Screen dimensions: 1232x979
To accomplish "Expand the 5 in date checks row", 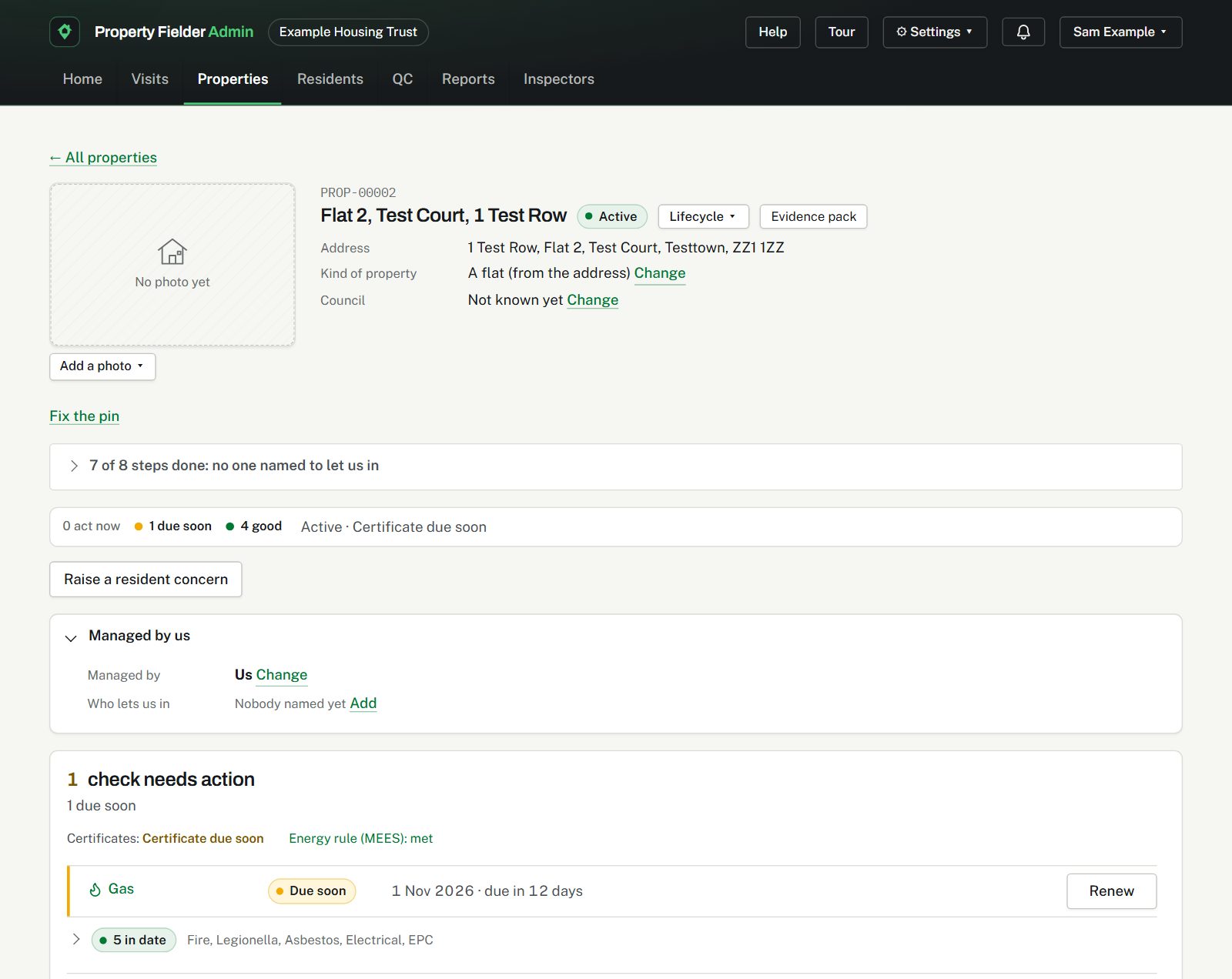I will click(75, 939).
